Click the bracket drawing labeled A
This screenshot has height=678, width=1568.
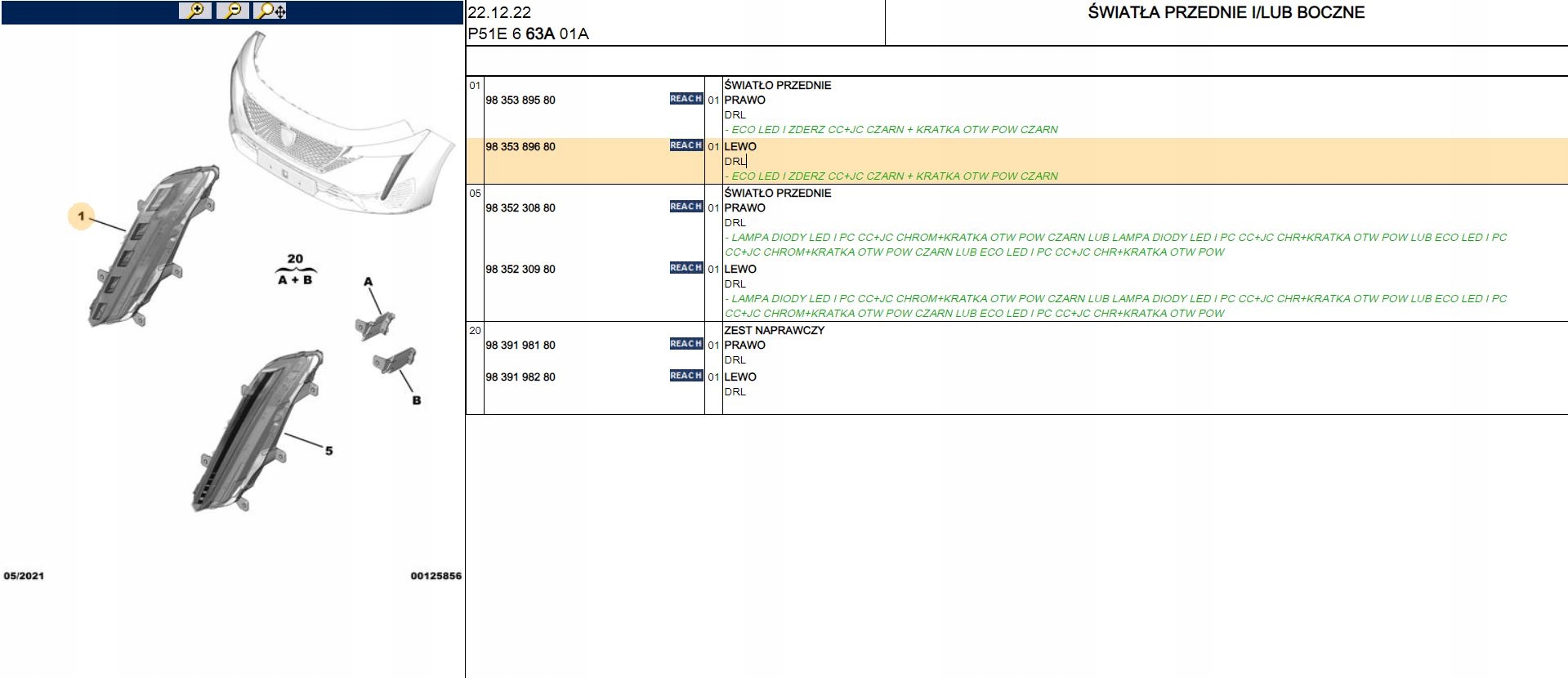tap(376, 324)
